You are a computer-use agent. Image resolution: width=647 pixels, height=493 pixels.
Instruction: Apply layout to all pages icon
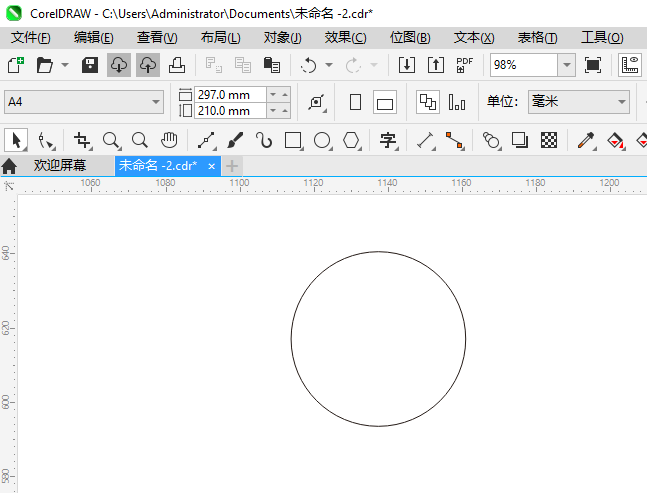pos(427,102)
